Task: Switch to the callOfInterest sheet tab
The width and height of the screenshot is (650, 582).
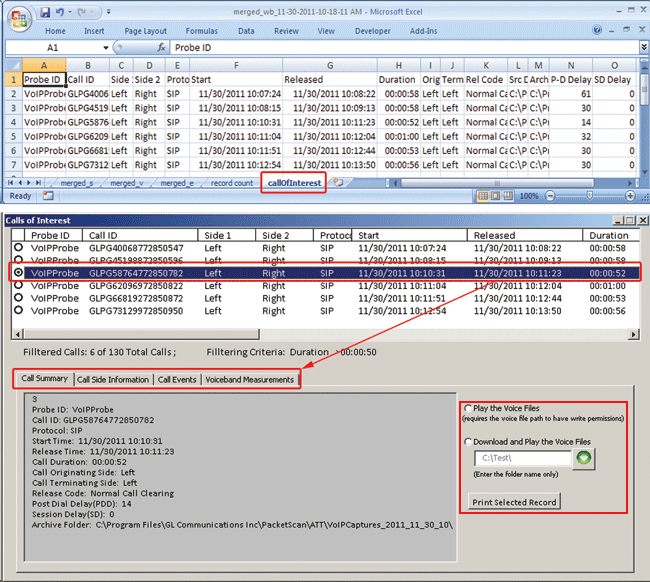Action: click(x=294, y=183)
